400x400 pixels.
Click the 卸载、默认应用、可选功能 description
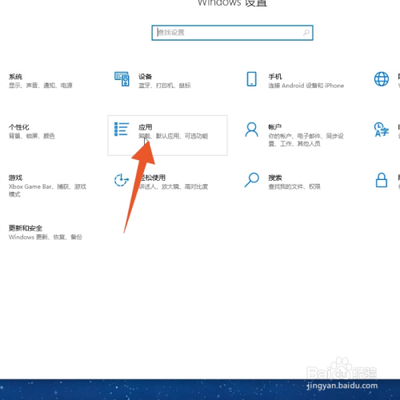point(173,136)
